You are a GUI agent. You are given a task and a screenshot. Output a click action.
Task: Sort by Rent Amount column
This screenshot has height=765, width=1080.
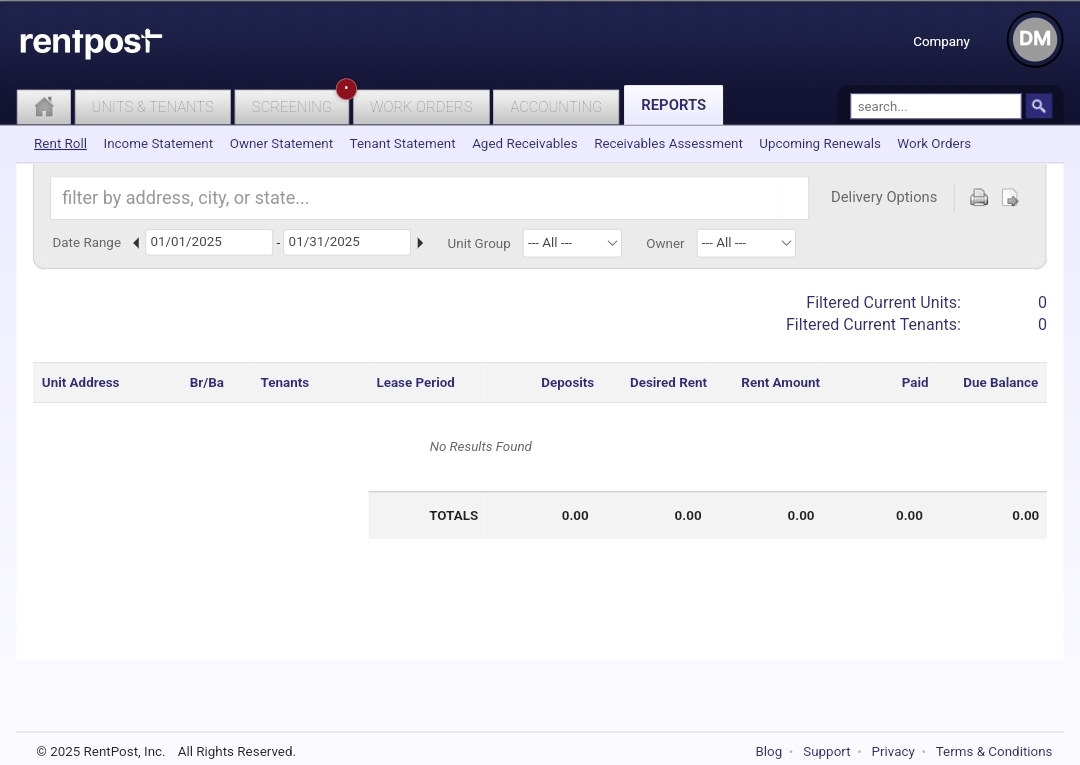pyautogui.click(x=780, y=383)
